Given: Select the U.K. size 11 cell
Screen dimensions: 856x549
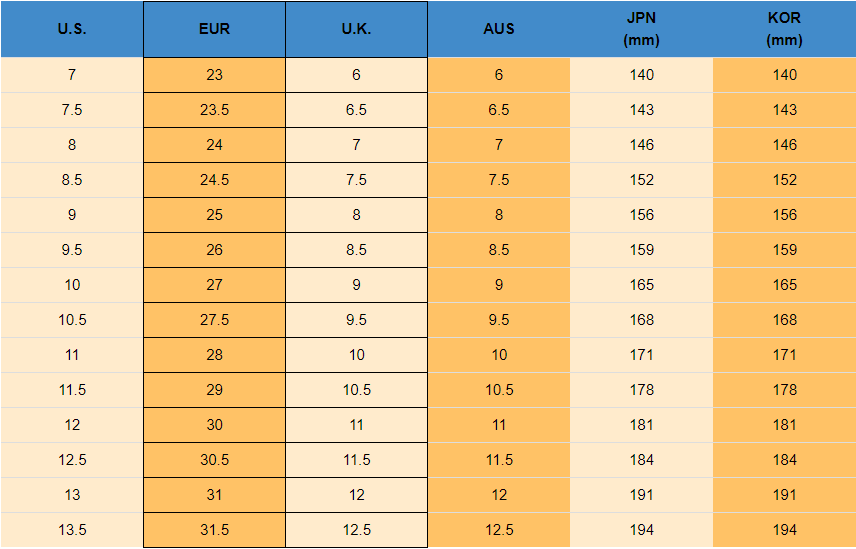Looking at the screenshot, I should click(357, 425).
